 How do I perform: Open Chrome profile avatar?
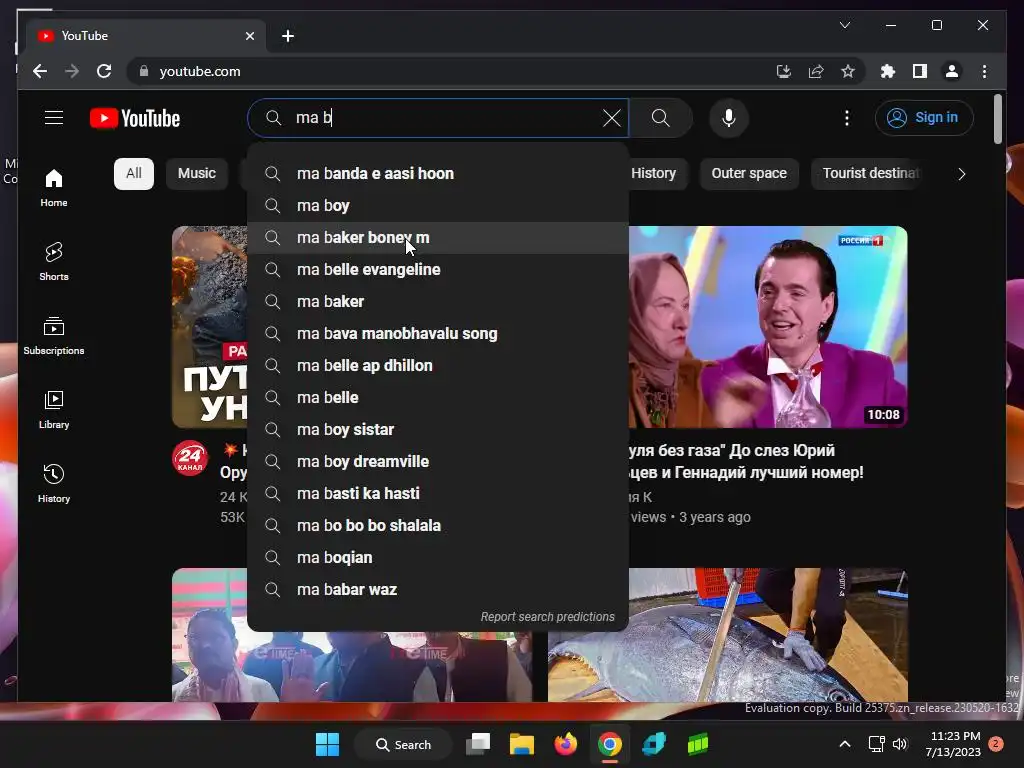pyautogui.click(x=952, y=71)
